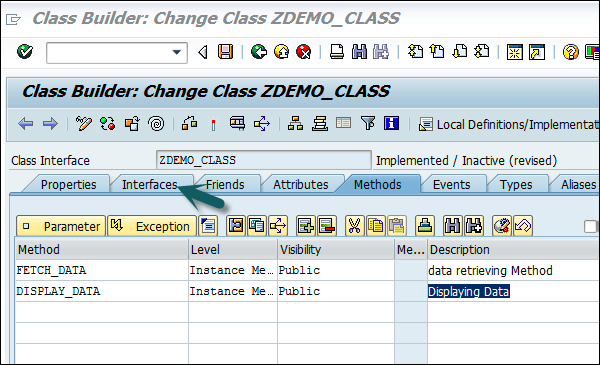This screenshot has width=600, height=365.
Task: Jump to Last Page icon
Action: tap(482, 52)
